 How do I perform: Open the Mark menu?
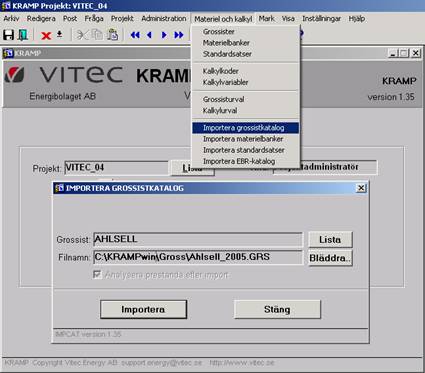[x=267, y=19]
